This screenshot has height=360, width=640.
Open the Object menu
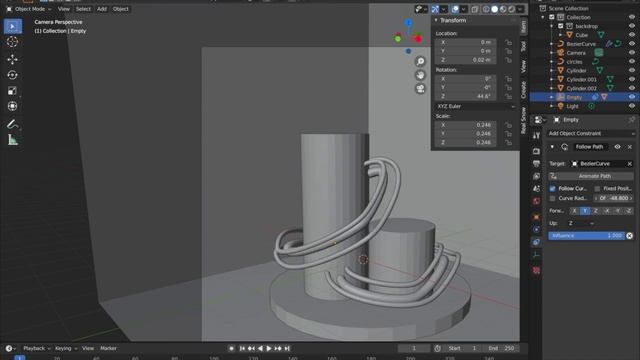click(x=120, y=9)
